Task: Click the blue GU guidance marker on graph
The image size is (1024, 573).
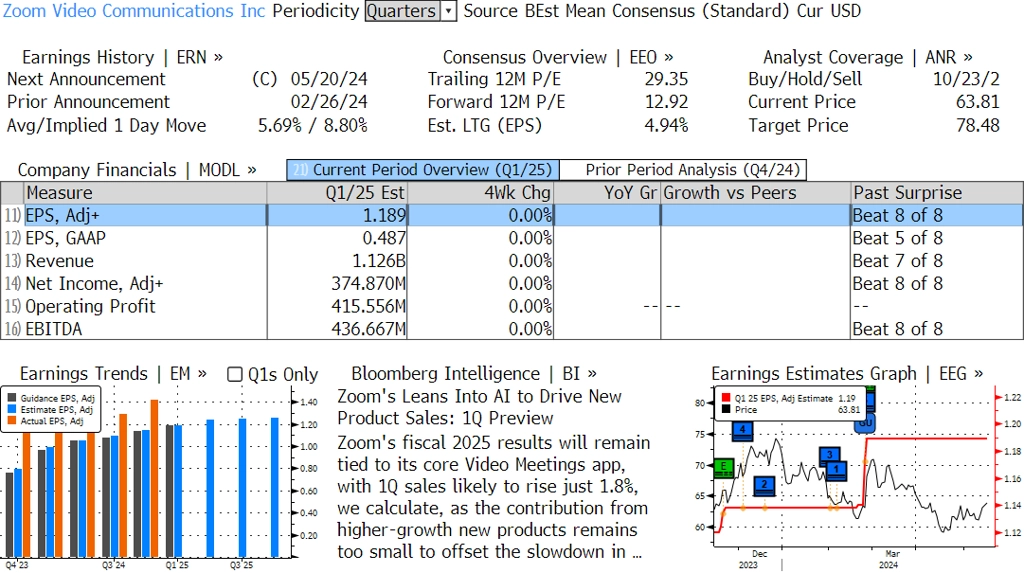Action: (x=866, y=423)
